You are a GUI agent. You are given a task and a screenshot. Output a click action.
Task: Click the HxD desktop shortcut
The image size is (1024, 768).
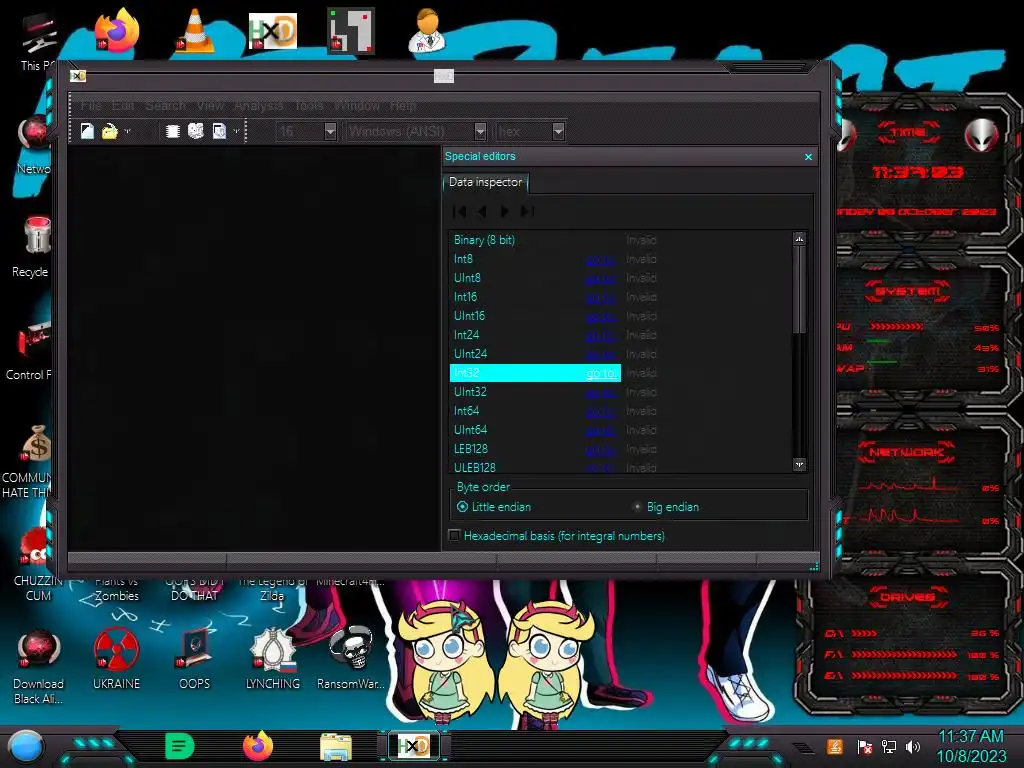[273, 31]
